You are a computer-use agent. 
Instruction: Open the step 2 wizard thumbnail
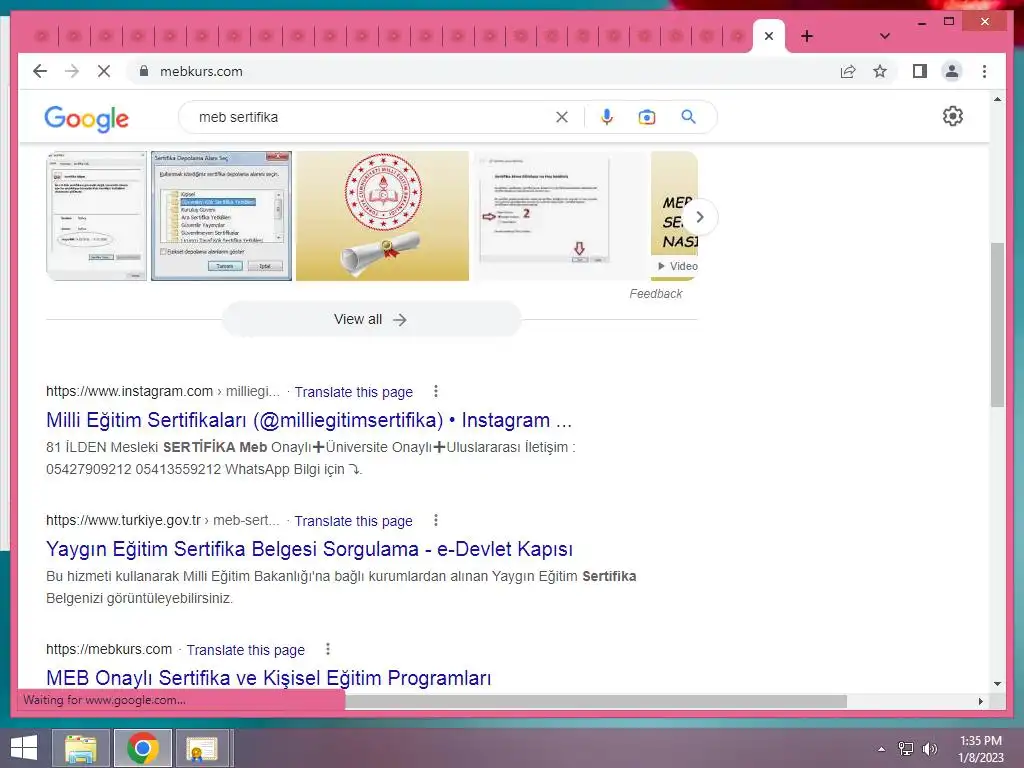click(560, 216)
